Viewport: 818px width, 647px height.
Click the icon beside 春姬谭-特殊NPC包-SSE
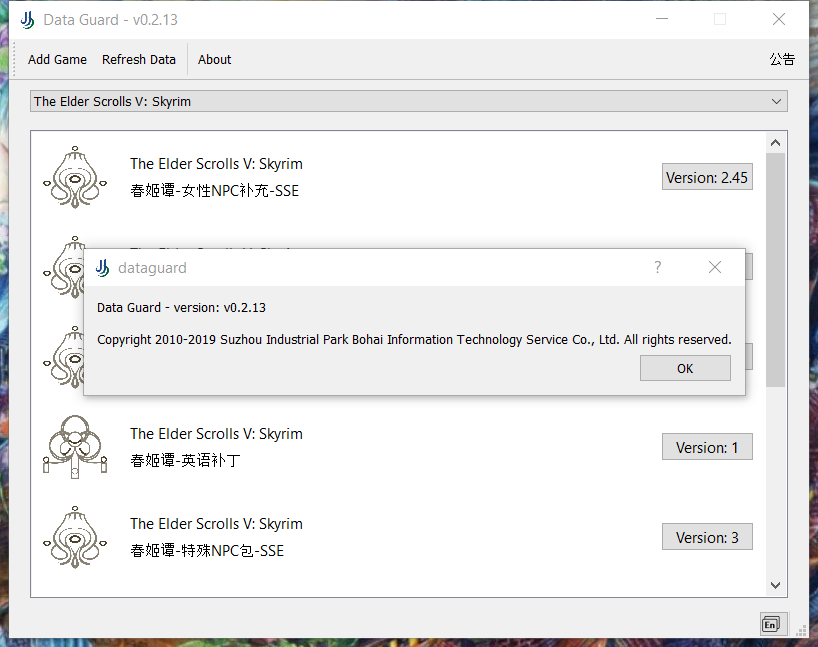(75, 537)
